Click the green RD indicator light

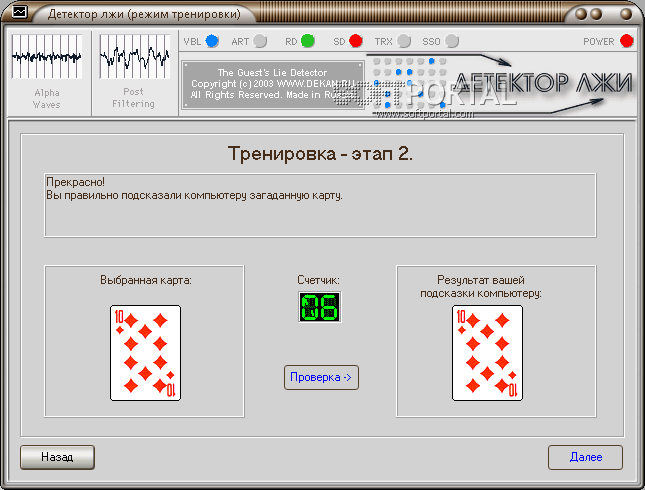click(308, 41)
